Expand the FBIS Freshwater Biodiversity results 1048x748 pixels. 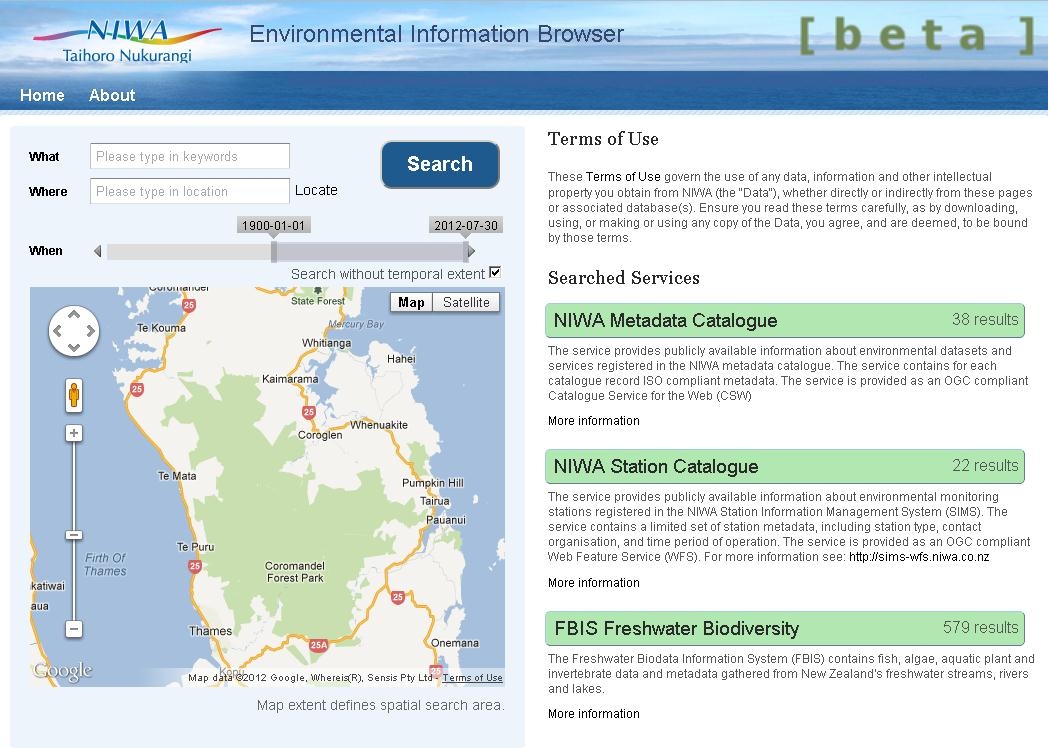tap(785, 628)
